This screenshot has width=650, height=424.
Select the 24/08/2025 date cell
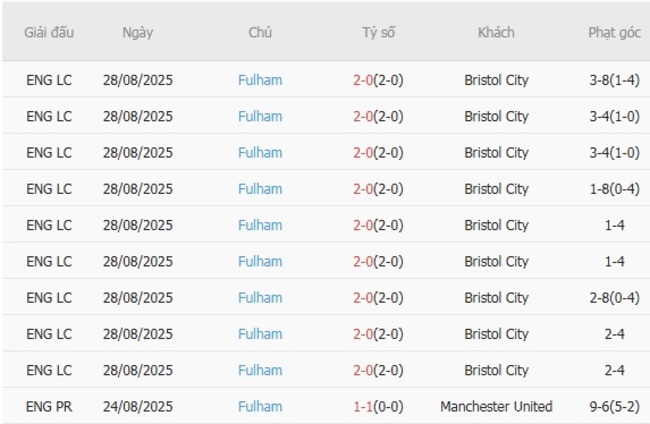[x=138, y=406]
